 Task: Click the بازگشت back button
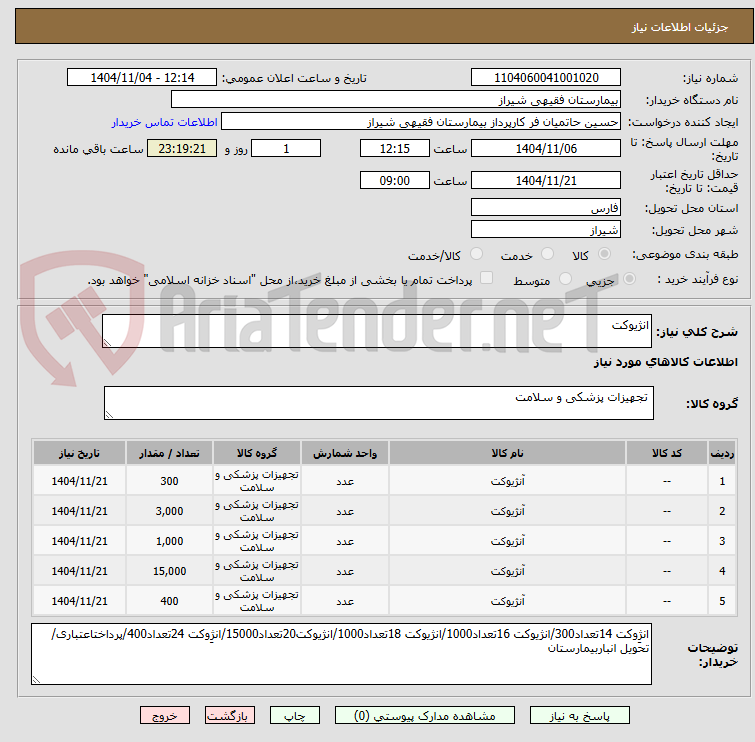tap(230, 716)
